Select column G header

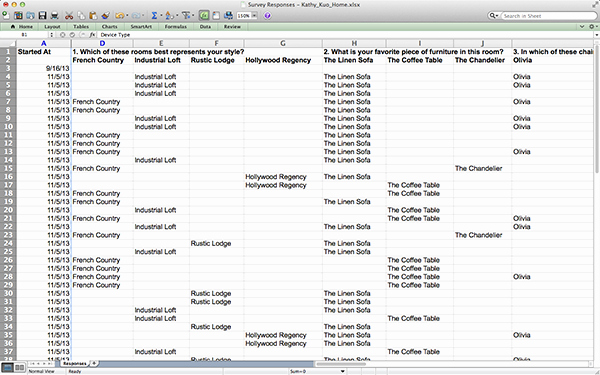click(x=283, y=43)
